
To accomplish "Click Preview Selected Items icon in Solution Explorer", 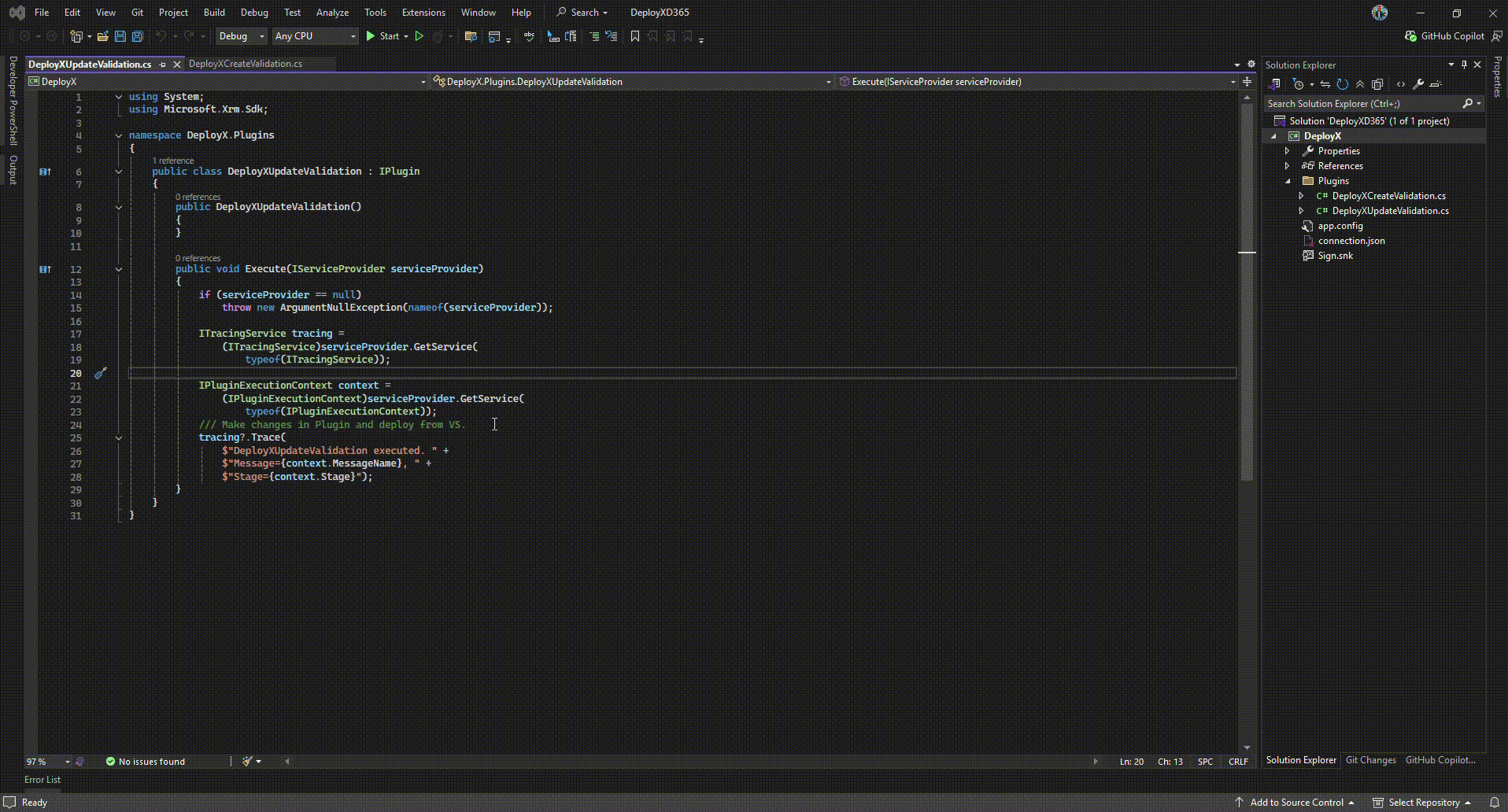I will click(1436, 84).
